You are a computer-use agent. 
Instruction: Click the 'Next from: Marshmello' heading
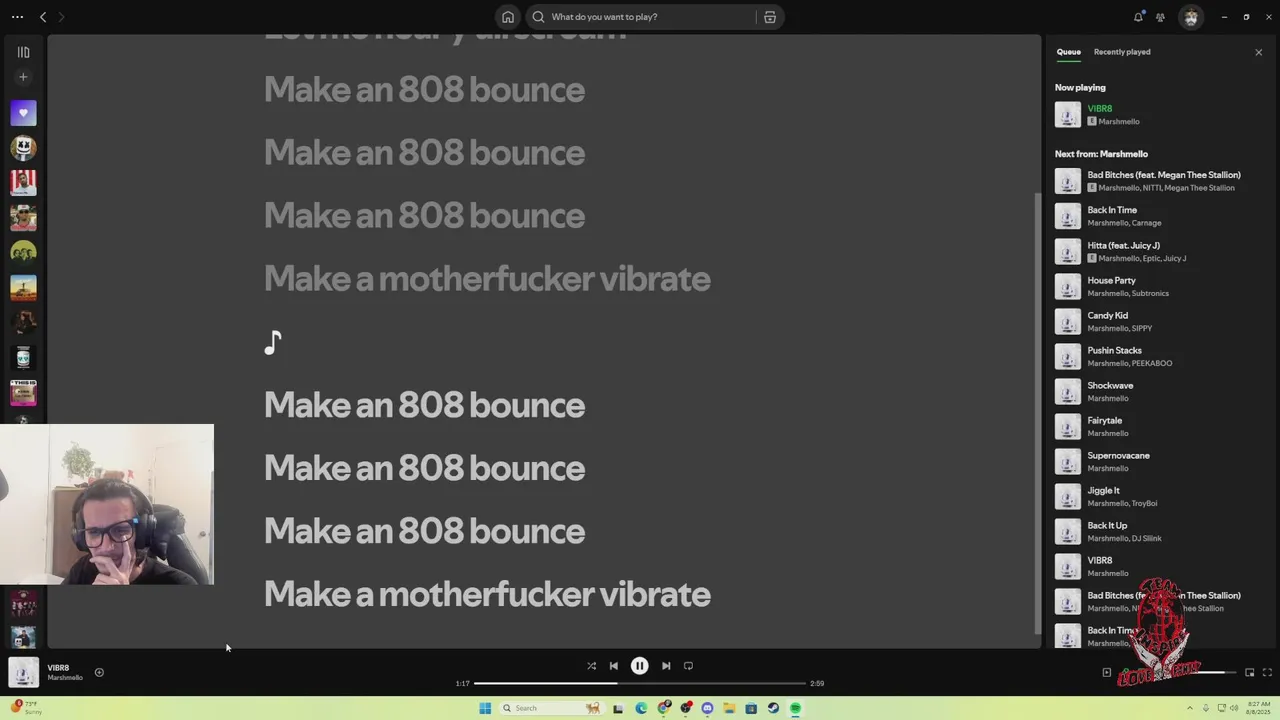(x=1101, y=154)
